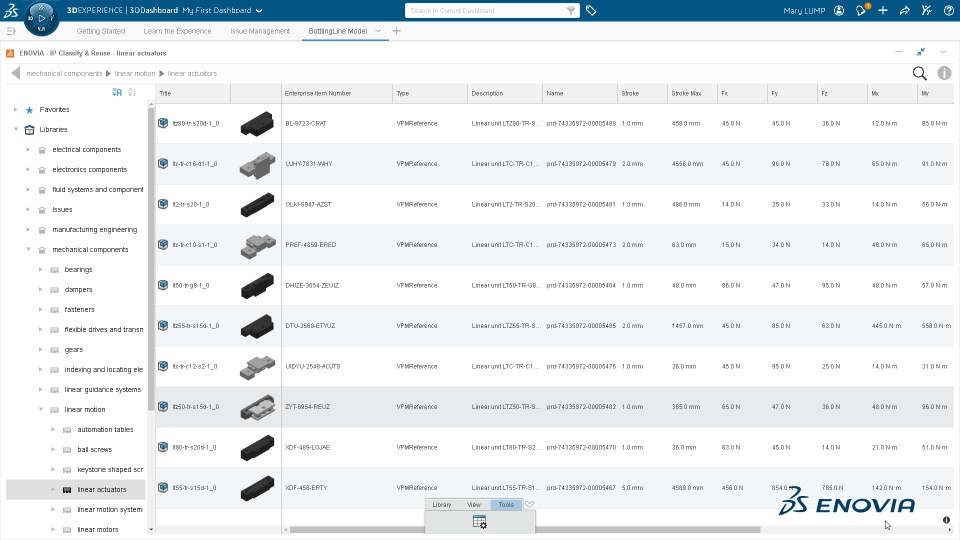Click the share arrow icon
Screen dimensions: 960x540
pos(905,10)
